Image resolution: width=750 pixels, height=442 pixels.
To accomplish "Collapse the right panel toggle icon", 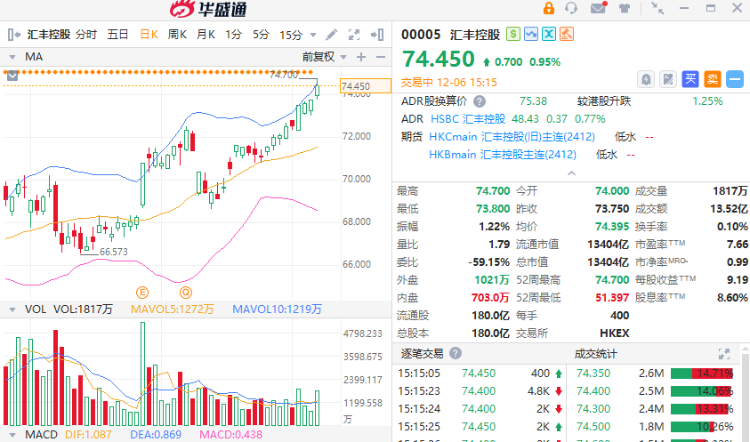I will 377,34.
